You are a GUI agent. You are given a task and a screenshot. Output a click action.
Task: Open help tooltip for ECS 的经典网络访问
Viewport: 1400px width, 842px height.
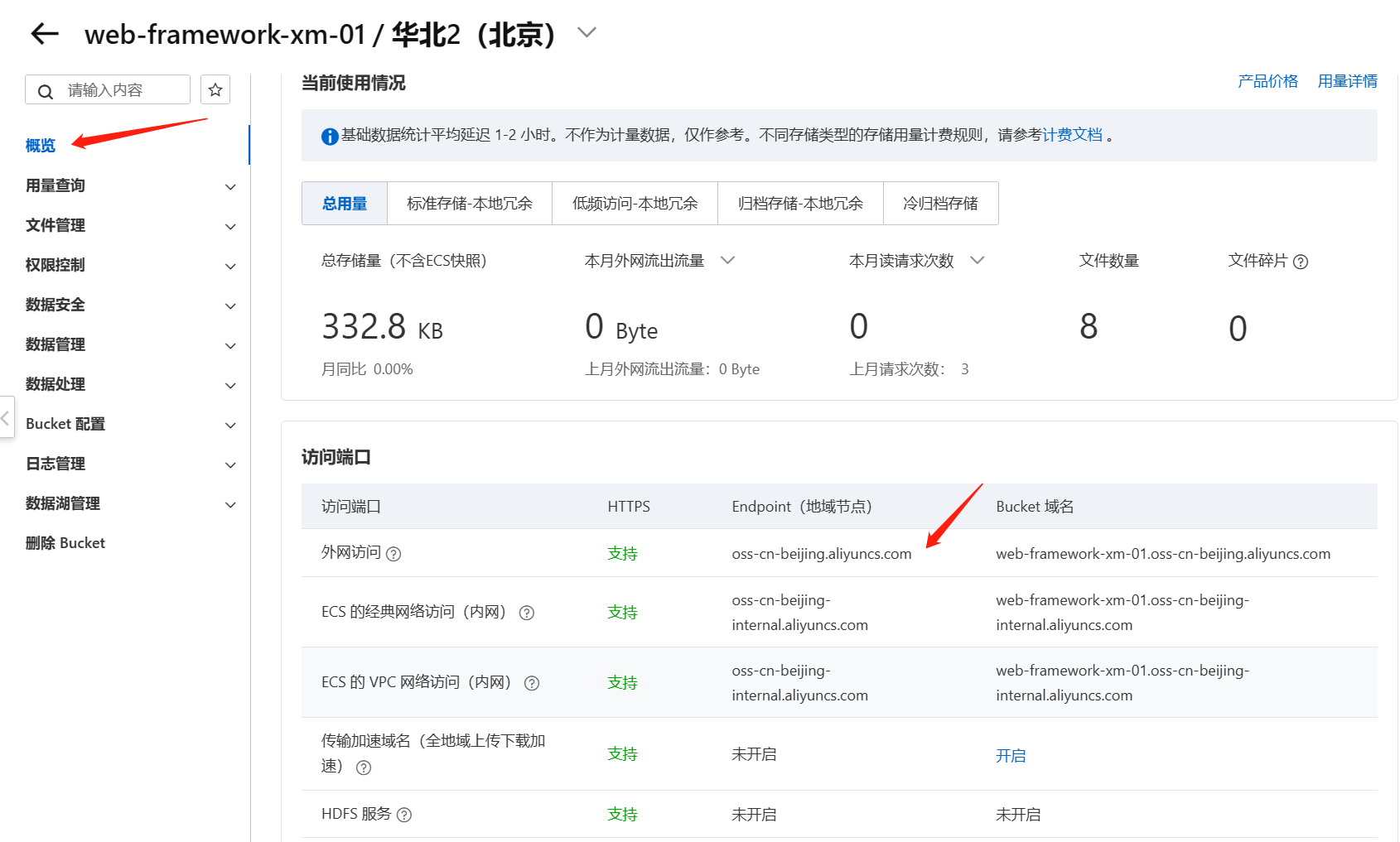(x=527, y=613)
